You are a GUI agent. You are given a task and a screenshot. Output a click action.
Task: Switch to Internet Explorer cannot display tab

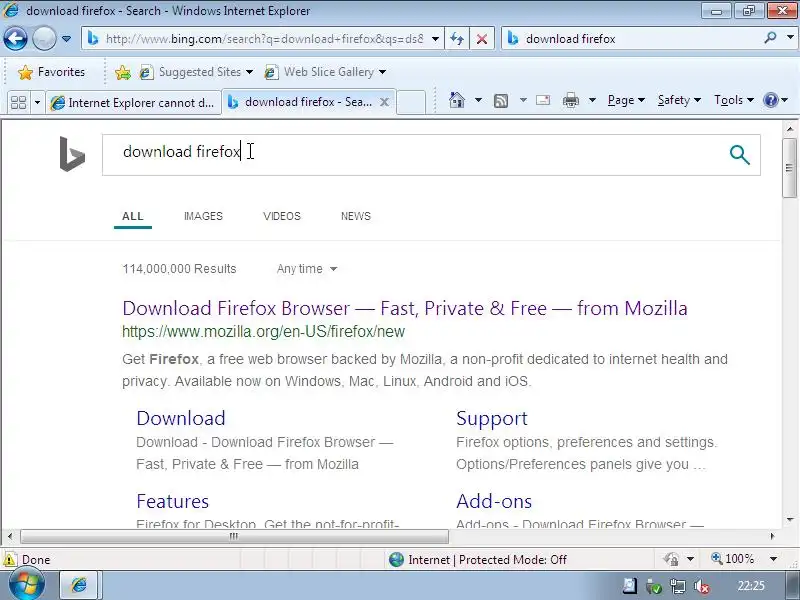tap(133, 103)
